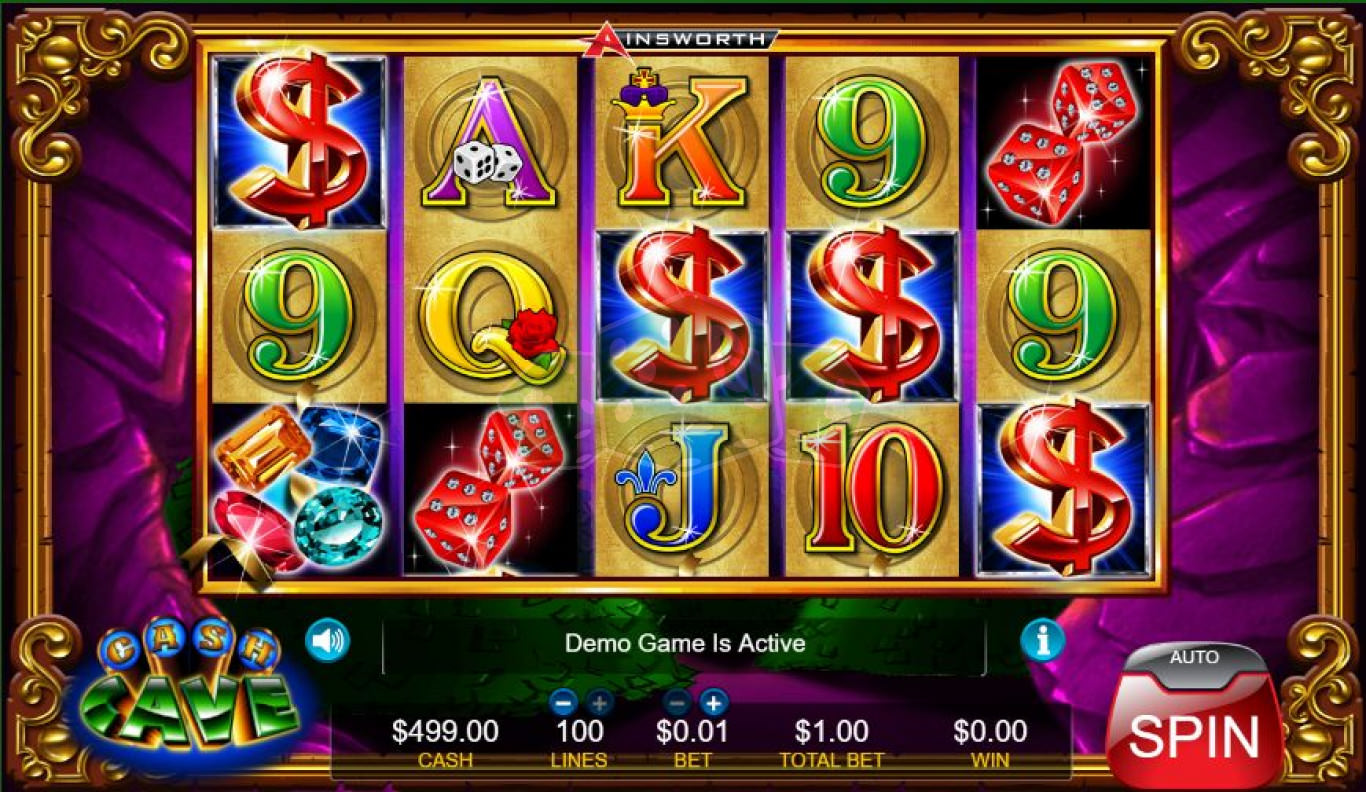Increase the number of lines
1366x792 pixels.
(x=599, y=702)
